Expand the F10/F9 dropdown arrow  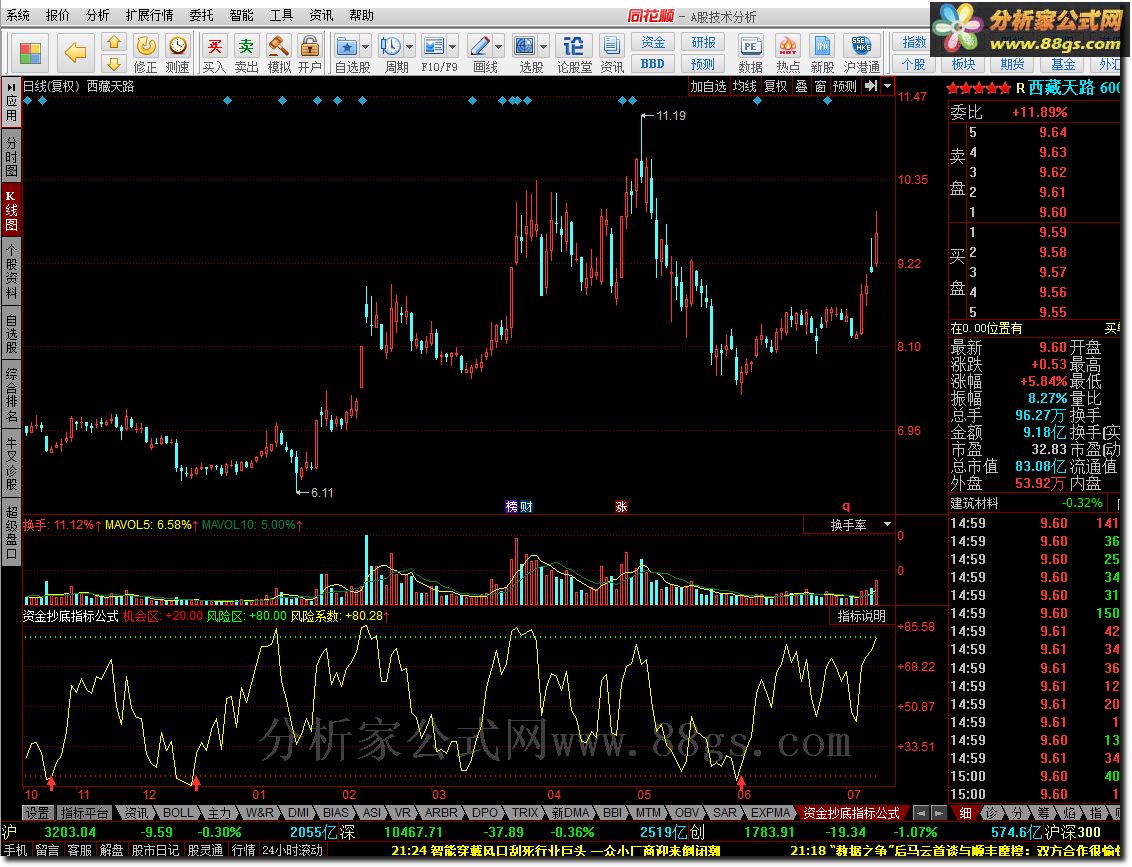pyautogui.click(x=453, y=47)
